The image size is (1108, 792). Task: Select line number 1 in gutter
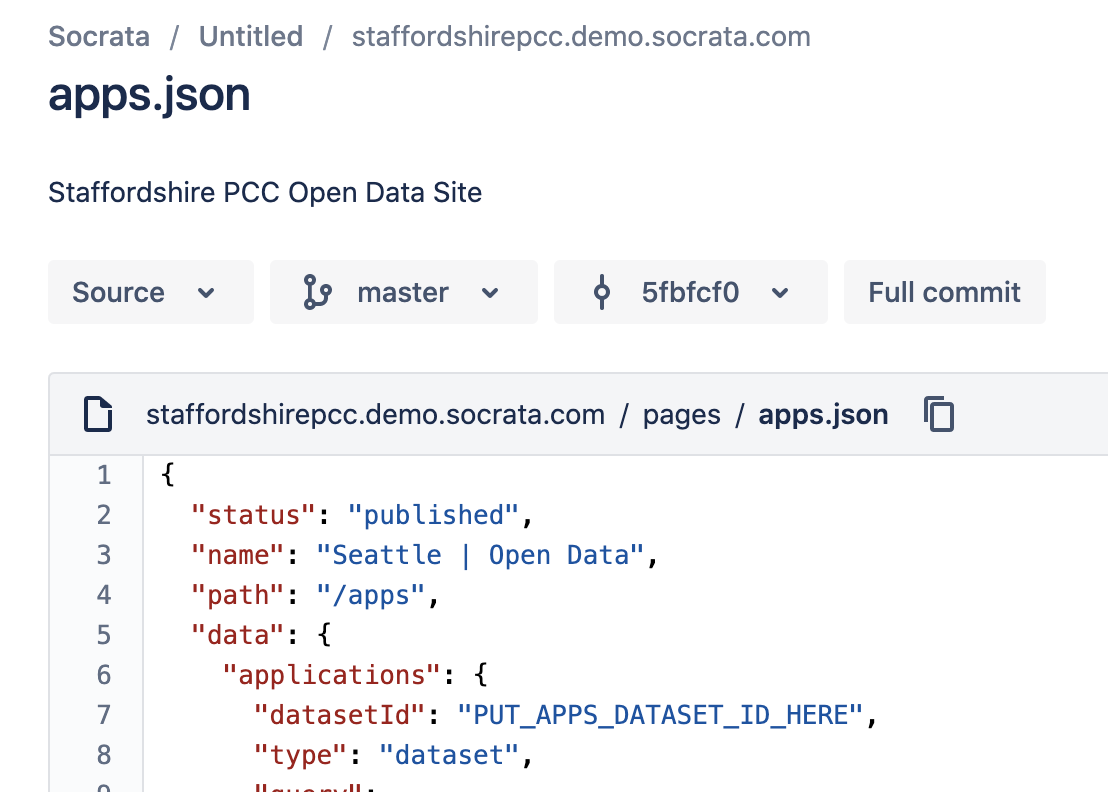[104, 475]
